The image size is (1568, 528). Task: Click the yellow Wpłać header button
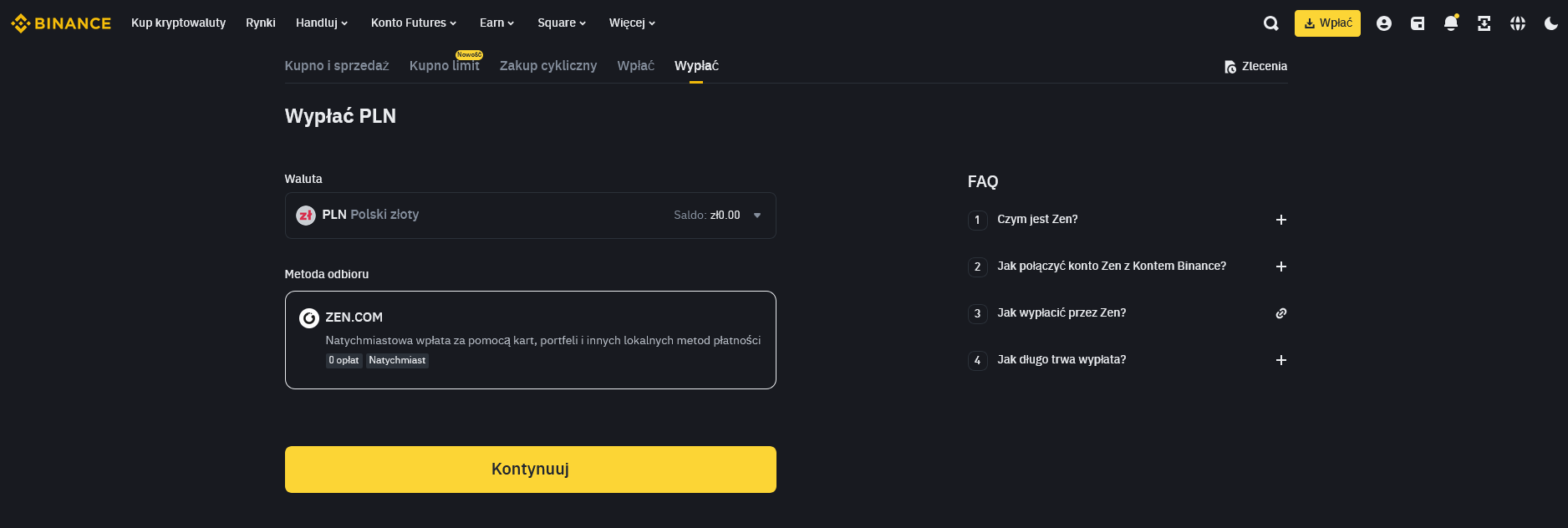point(1327,23)
